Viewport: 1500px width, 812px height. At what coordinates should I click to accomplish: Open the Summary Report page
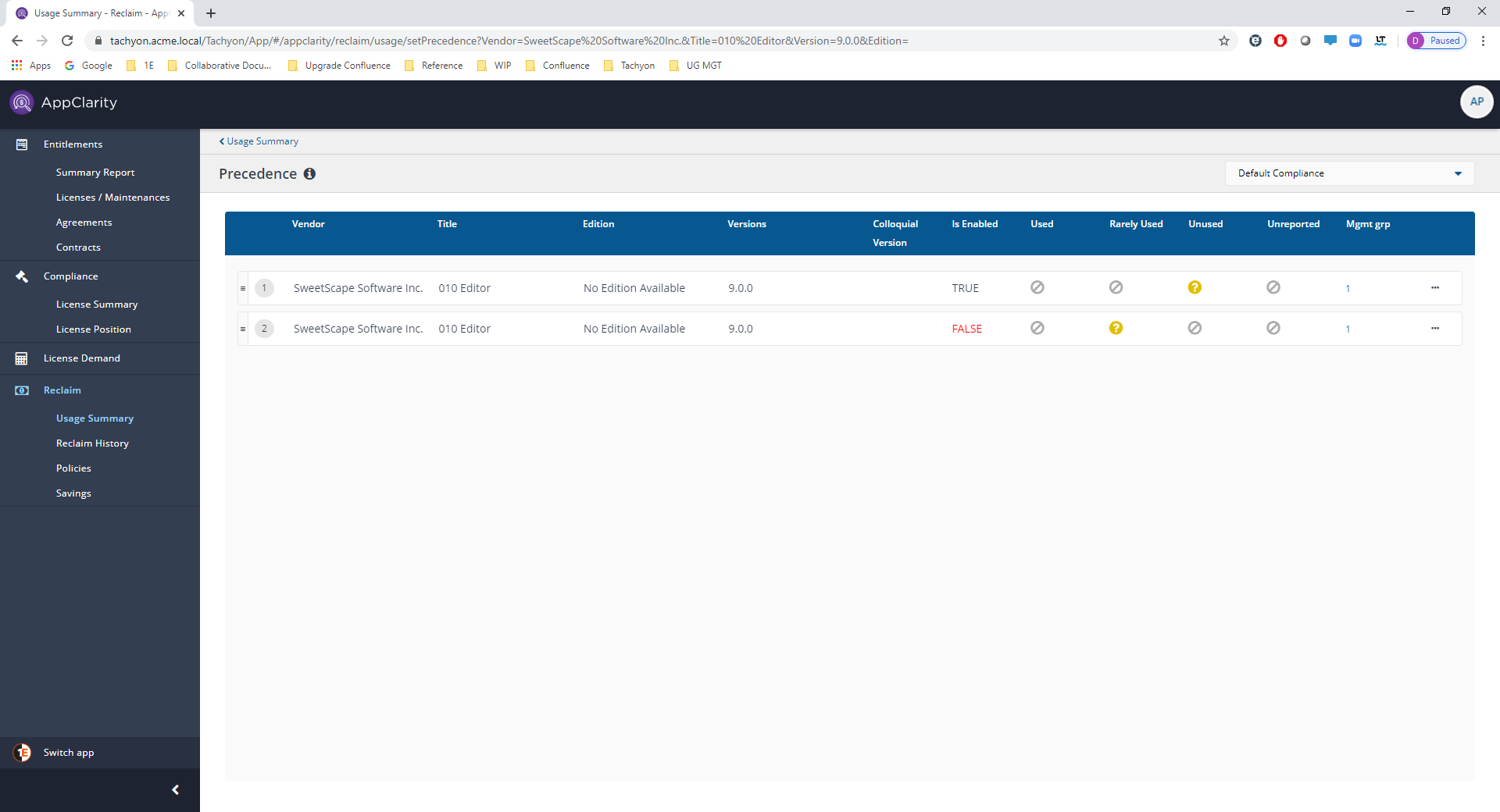coord(95,173)
